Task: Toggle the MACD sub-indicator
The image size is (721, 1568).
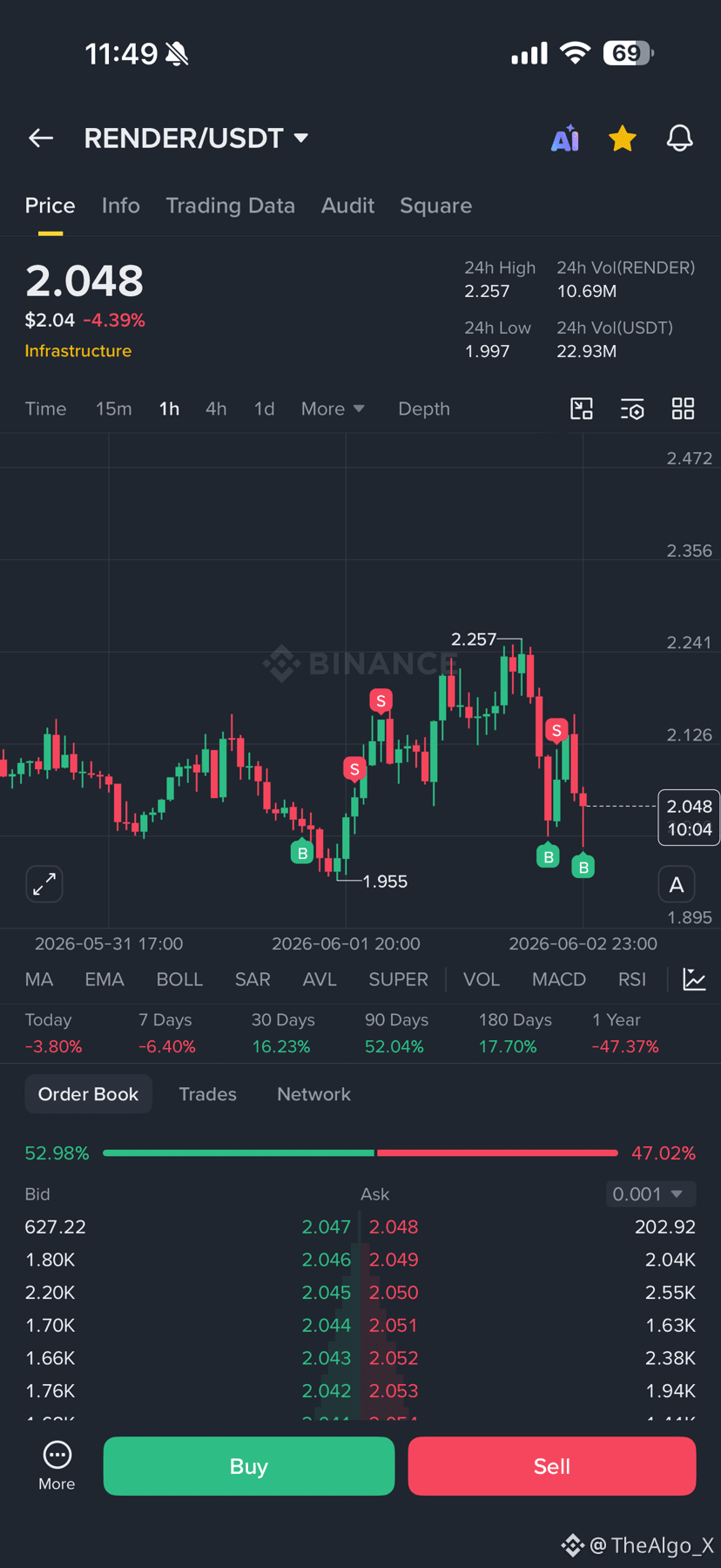Action: tap(559, 980)
